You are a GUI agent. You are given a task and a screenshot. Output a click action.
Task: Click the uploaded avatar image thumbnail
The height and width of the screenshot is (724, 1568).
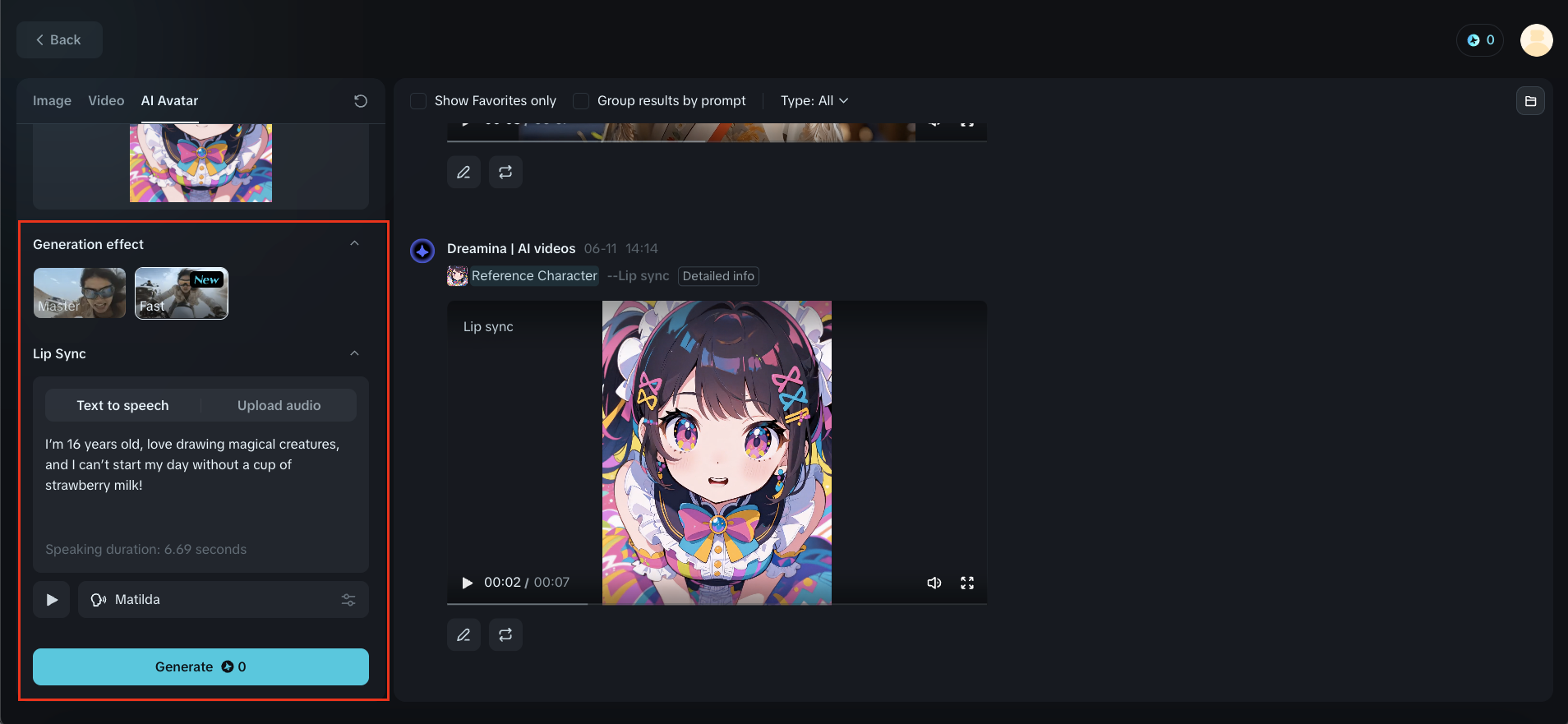(201, 163)
